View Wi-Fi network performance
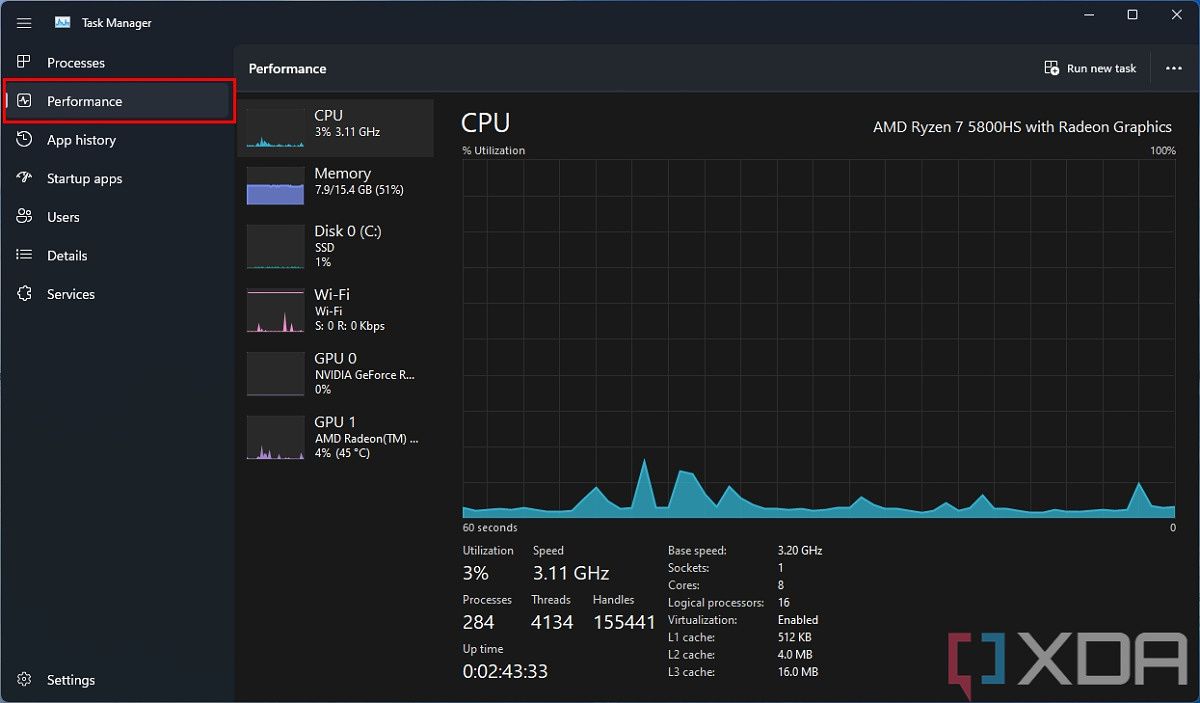This screenshot has height=703, width=1200. (336, 310)
